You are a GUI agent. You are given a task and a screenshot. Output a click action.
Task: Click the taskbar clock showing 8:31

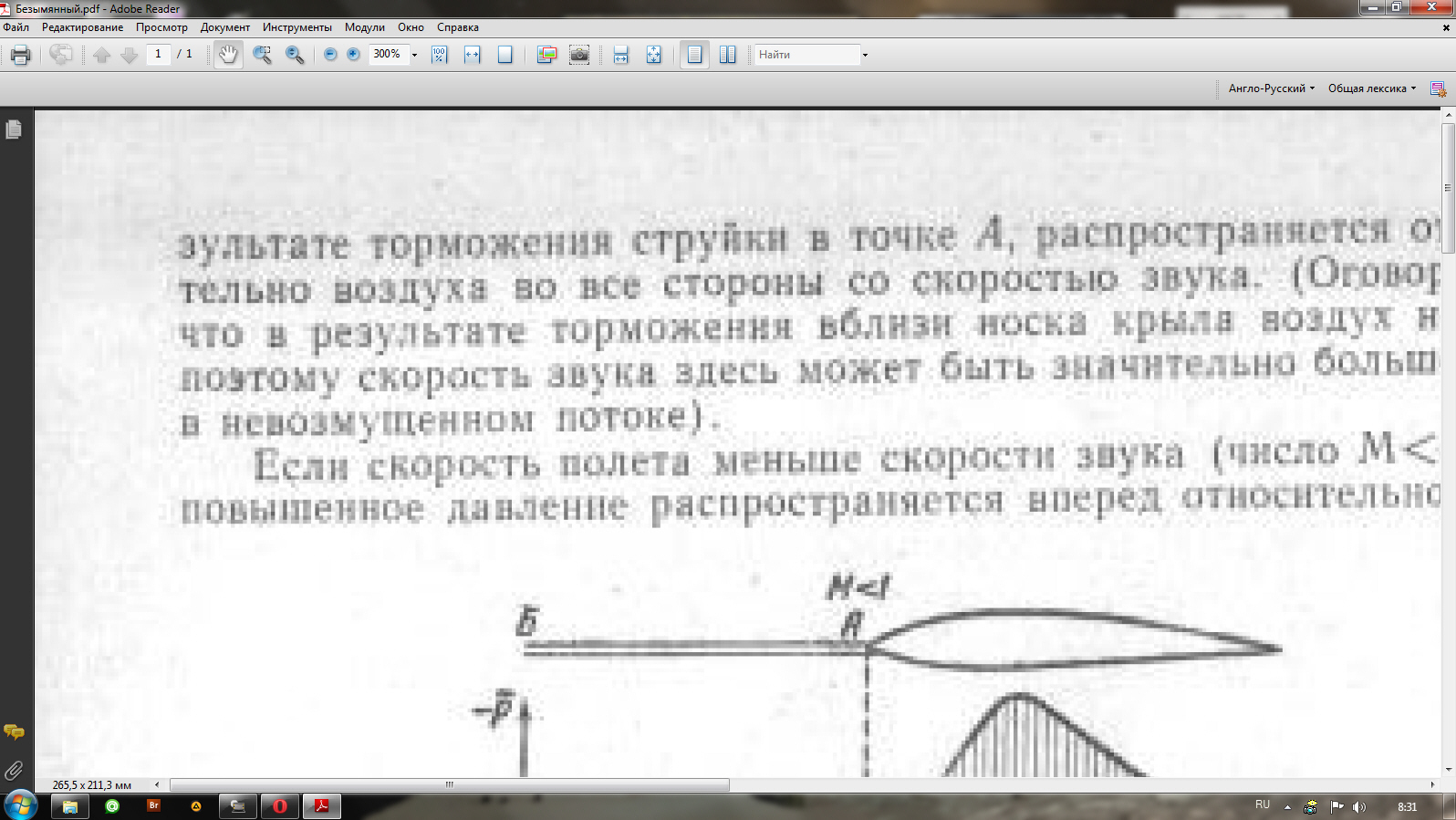pos(1408,806)
